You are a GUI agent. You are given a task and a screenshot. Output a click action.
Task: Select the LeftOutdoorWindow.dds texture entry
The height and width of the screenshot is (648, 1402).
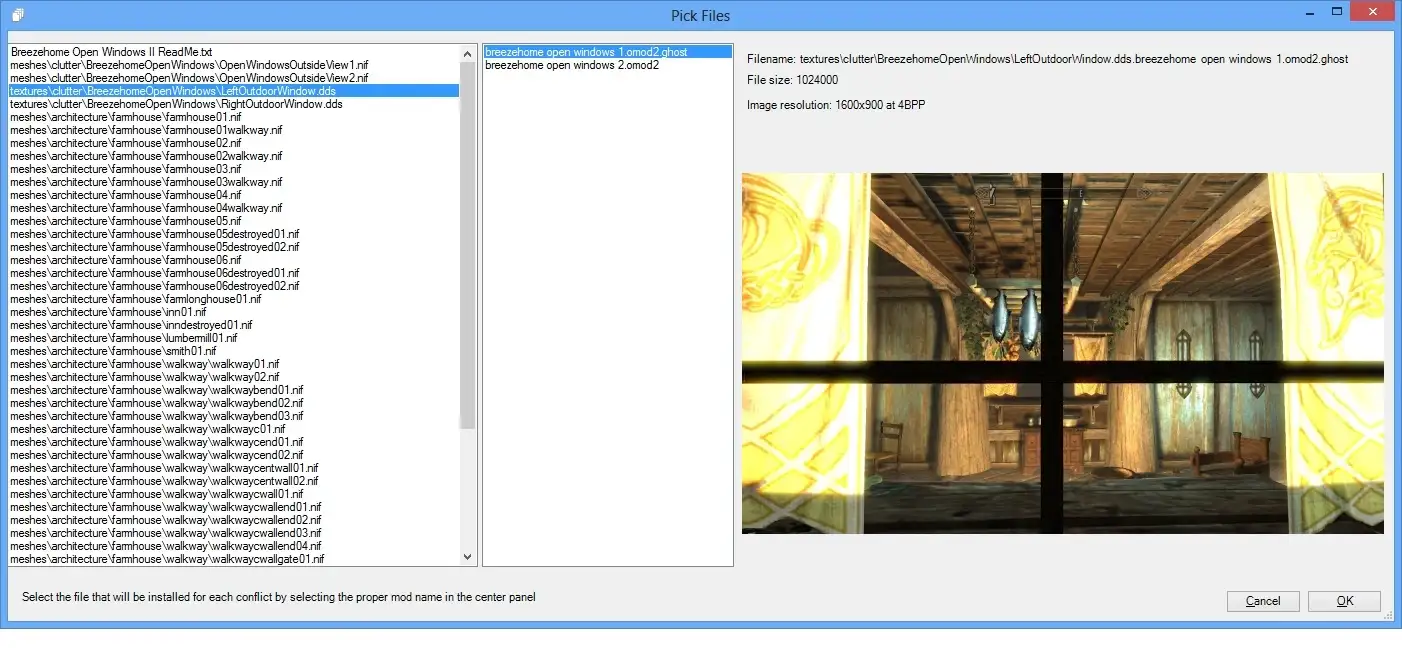172,91
